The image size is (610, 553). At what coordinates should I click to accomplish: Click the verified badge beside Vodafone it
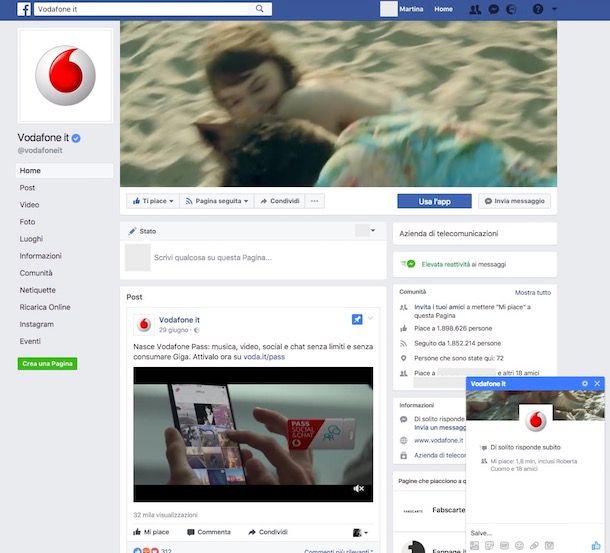(x=76, y=138)
